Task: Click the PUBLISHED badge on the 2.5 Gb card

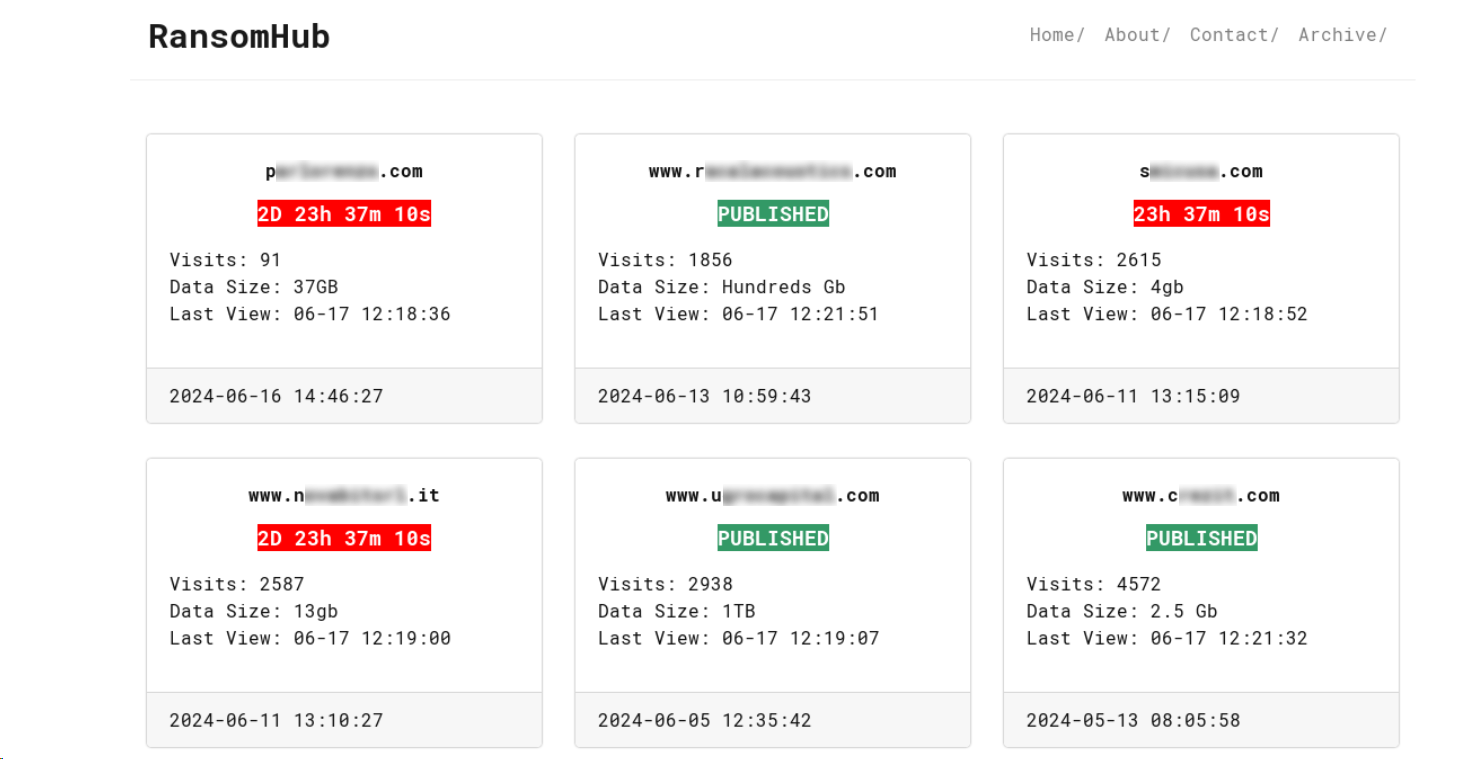Action: coord(1201,537)
